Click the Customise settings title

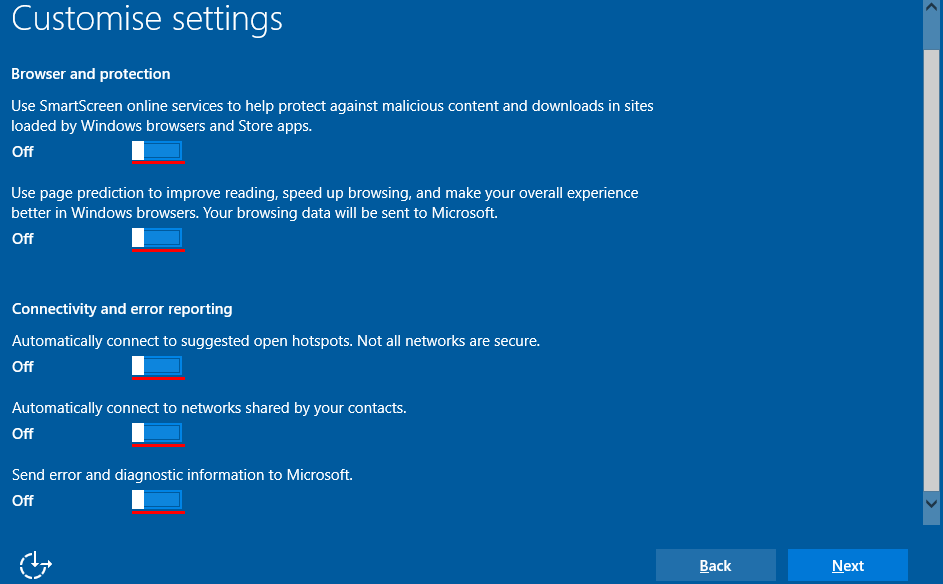pos(147,19)
